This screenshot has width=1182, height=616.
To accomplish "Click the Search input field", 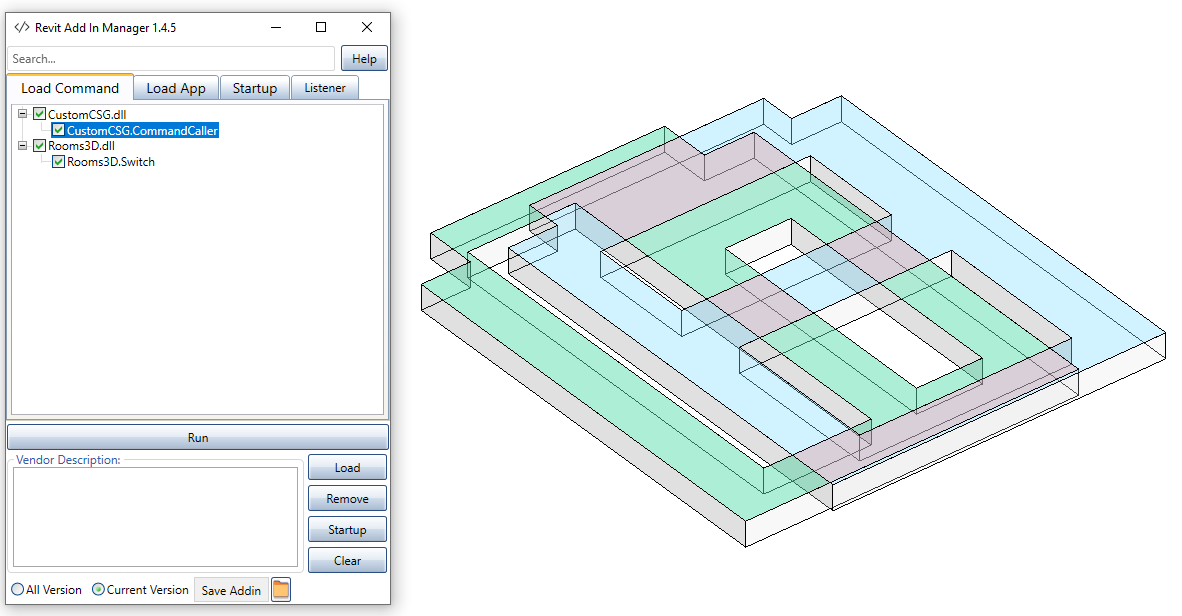I will pos(170,57).
